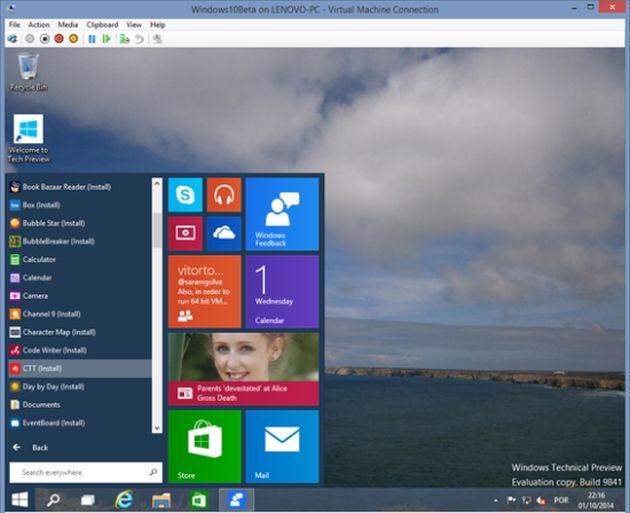Click the app list scroll up arrow
Viewport: 630px width, 513px height.
157,183
